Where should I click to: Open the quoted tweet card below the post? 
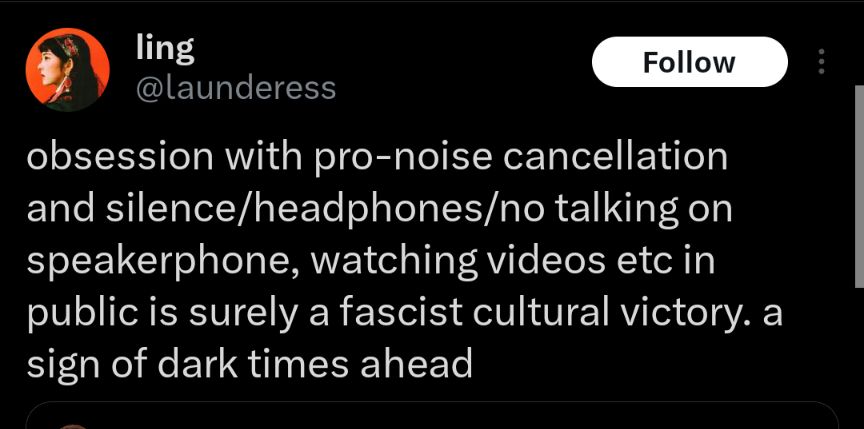pos(433,415)
